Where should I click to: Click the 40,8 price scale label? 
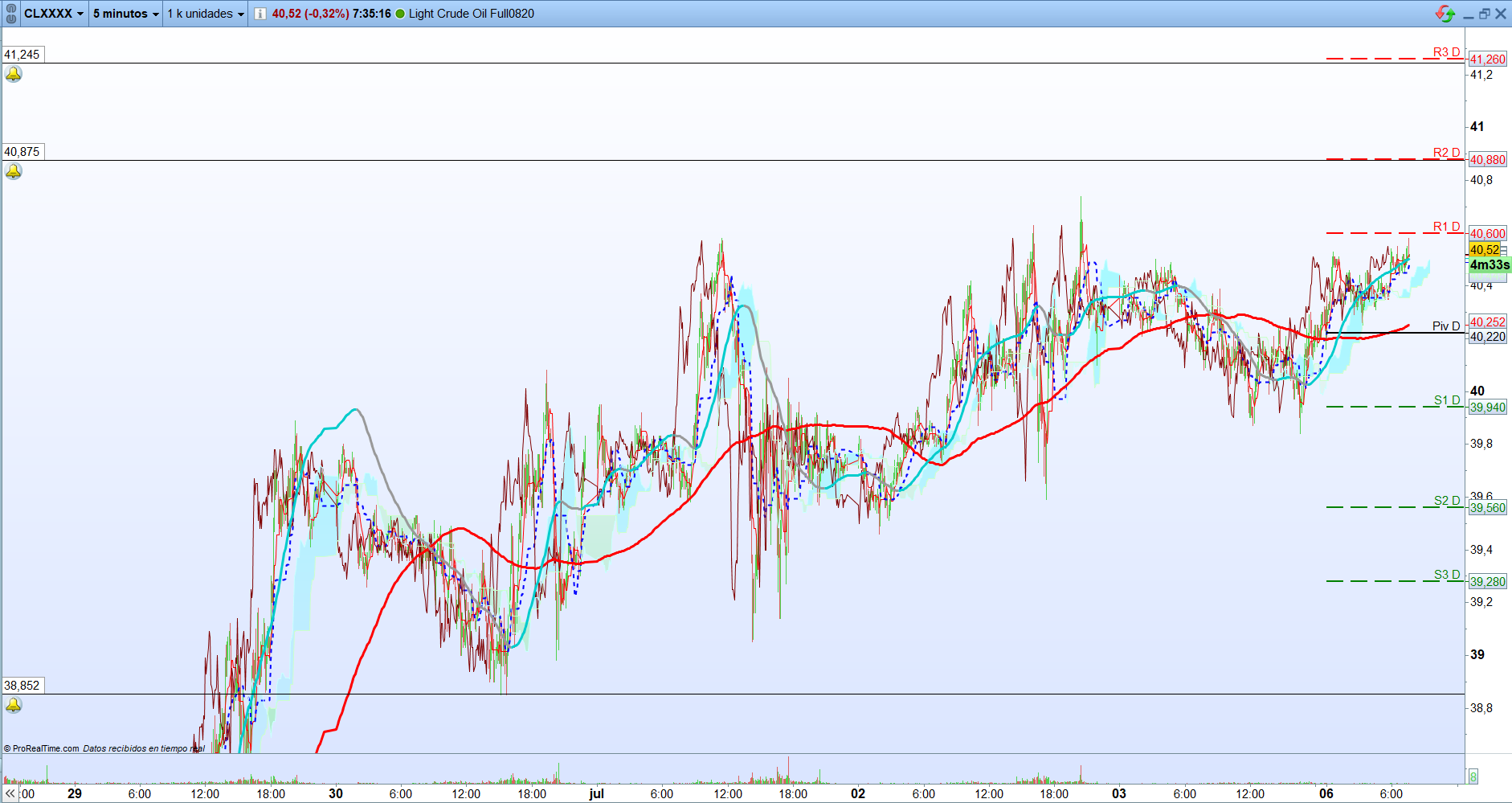1481,180
